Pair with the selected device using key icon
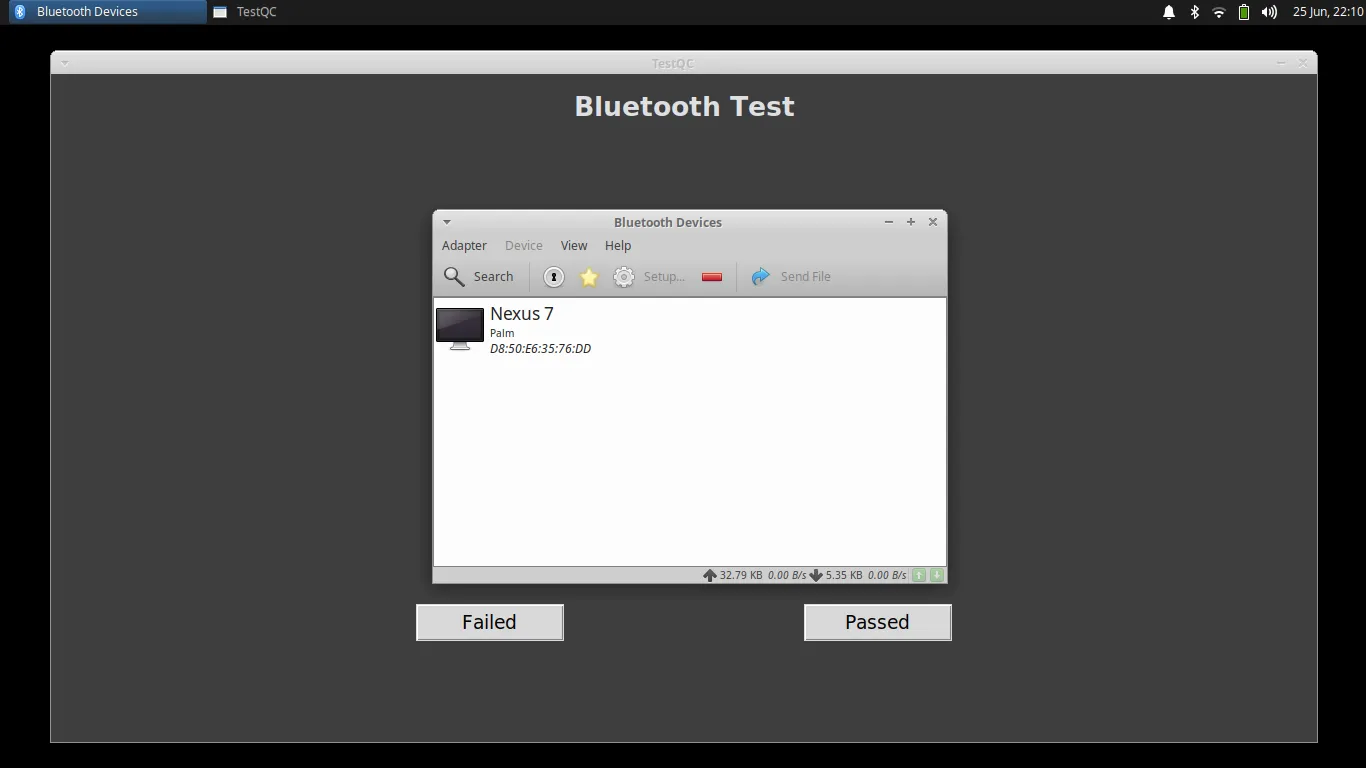The image size is (1366, 768). (553, 276)
